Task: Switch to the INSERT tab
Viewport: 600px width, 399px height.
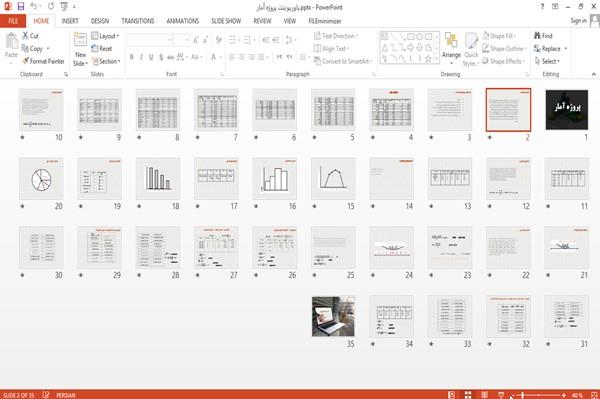Action: [70, 21]
